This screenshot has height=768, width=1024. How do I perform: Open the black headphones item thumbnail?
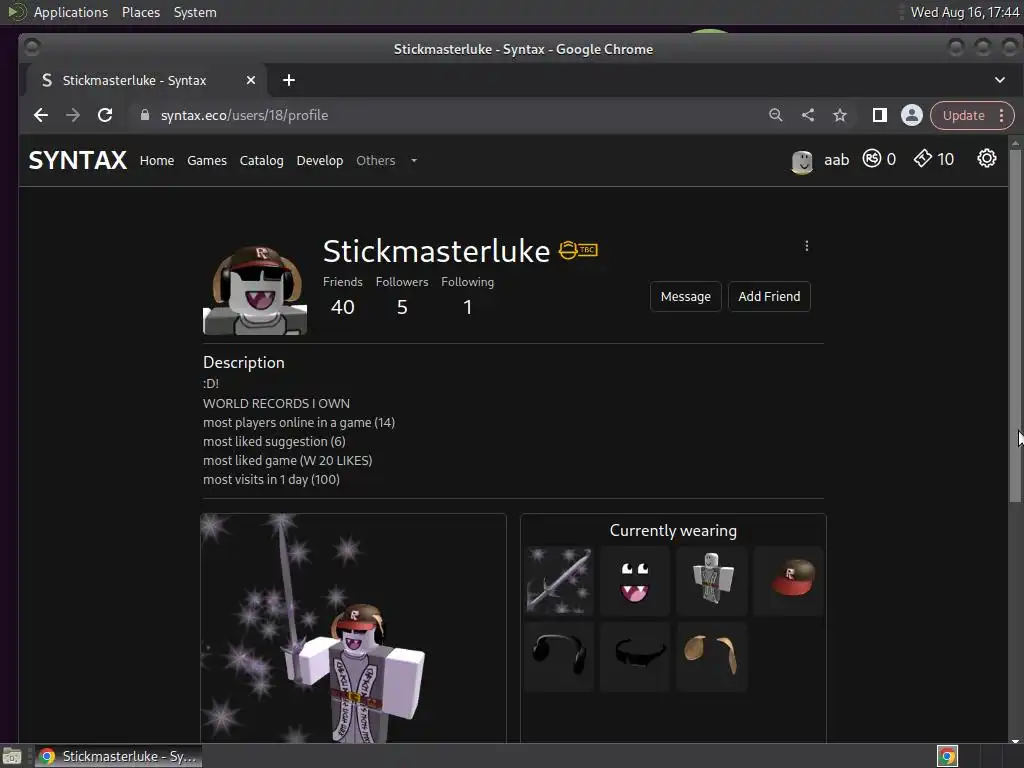pos(559,656)
